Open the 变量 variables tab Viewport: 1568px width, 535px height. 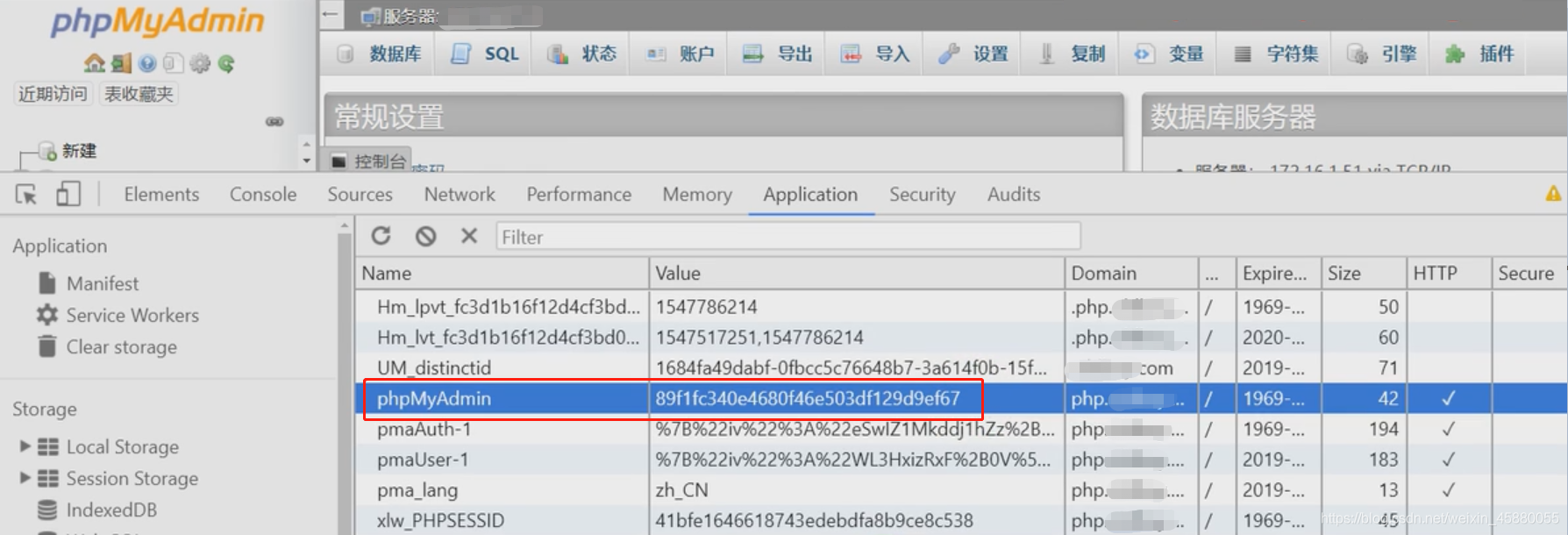pyautogui.click(x=1168, y=53)
